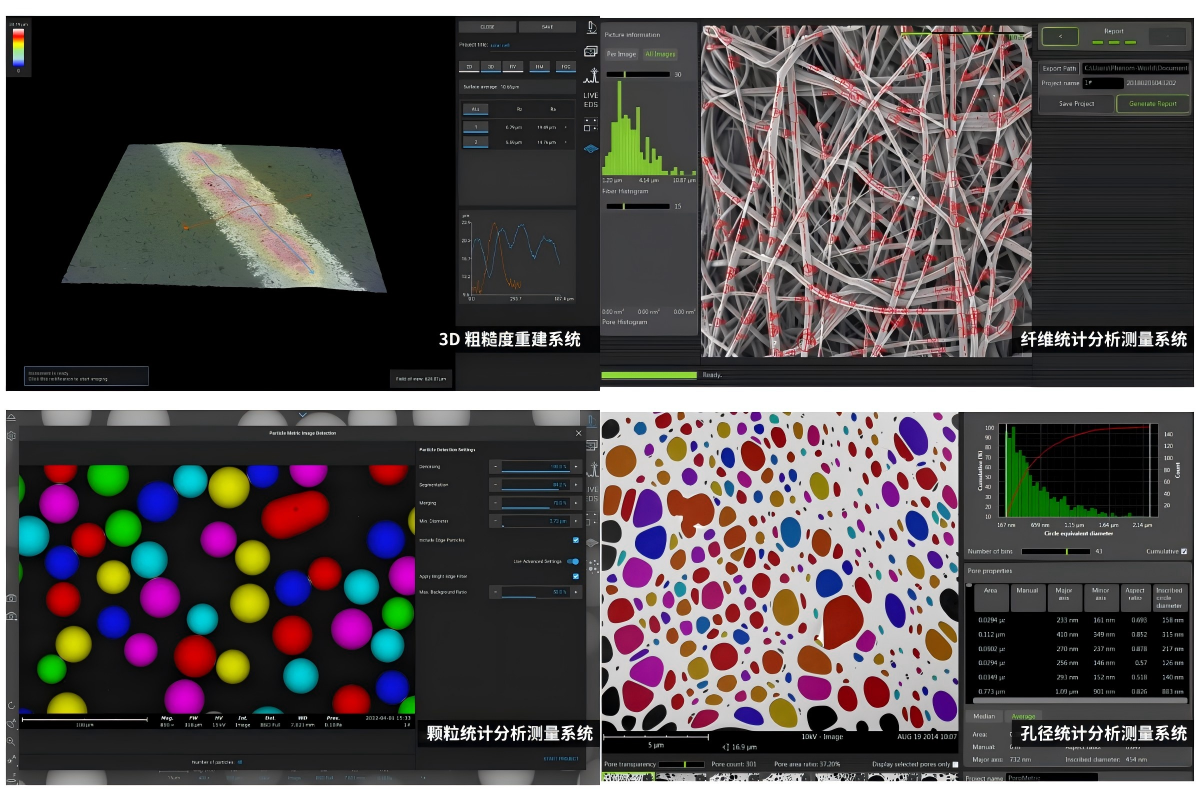1200x800 pixels.
Task: Select the blue 3D surface layer icon
Action: (x=591, y=148)
